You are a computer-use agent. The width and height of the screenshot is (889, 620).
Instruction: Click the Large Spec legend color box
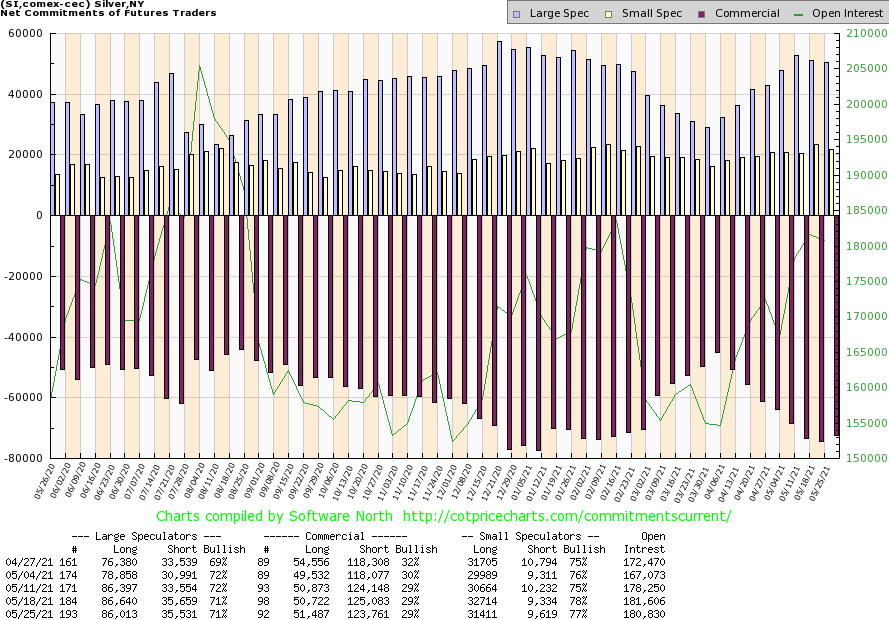click(x=516, y=14)
